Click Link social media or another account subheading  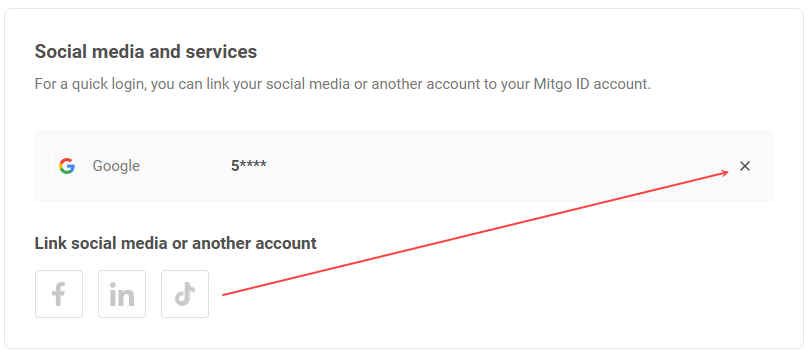pos(176,243)
